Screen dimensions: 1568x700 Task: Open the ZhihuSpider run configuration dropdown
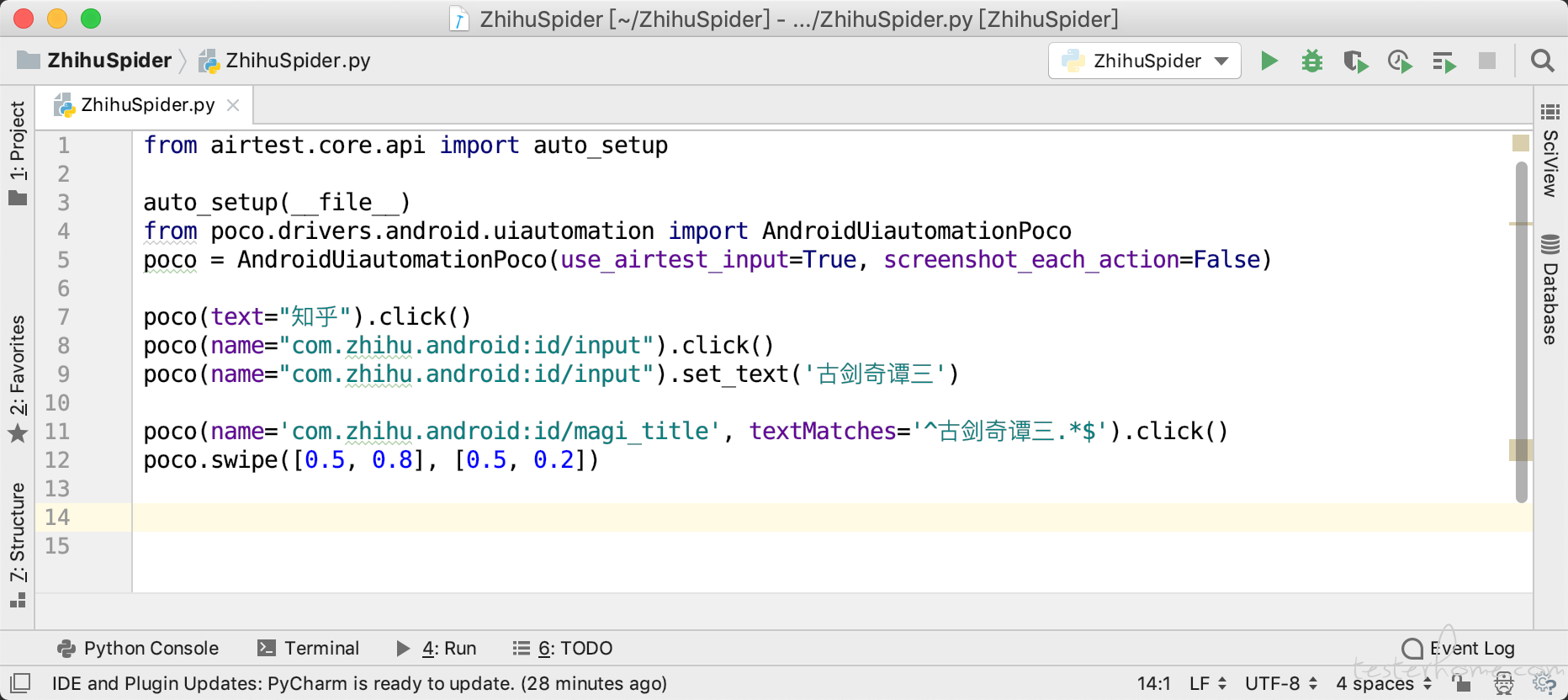tap(1145, 61)
